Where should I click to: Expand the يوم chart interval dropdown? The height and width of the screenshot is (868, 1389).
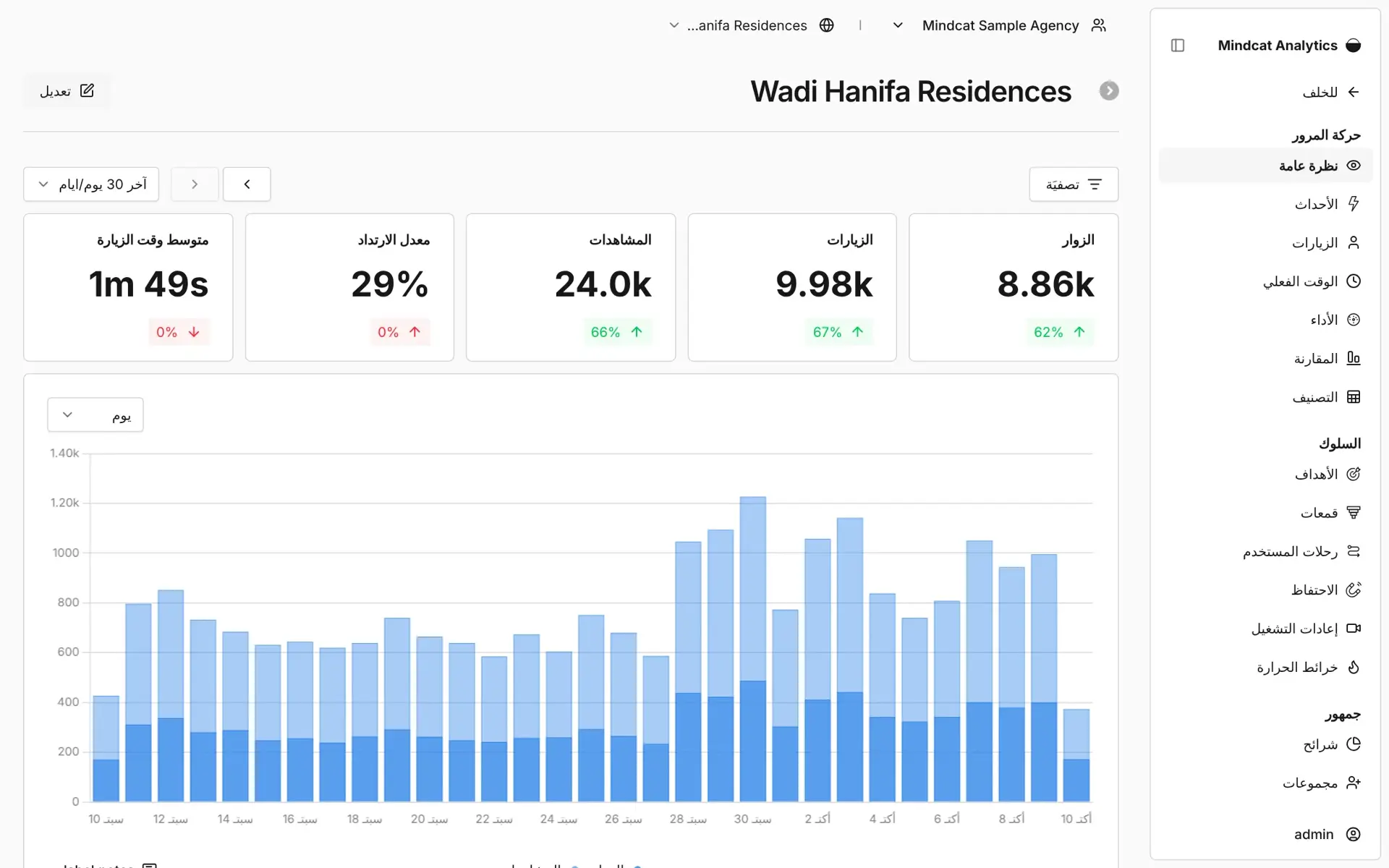pyautogui.click(x=95, y=415)
